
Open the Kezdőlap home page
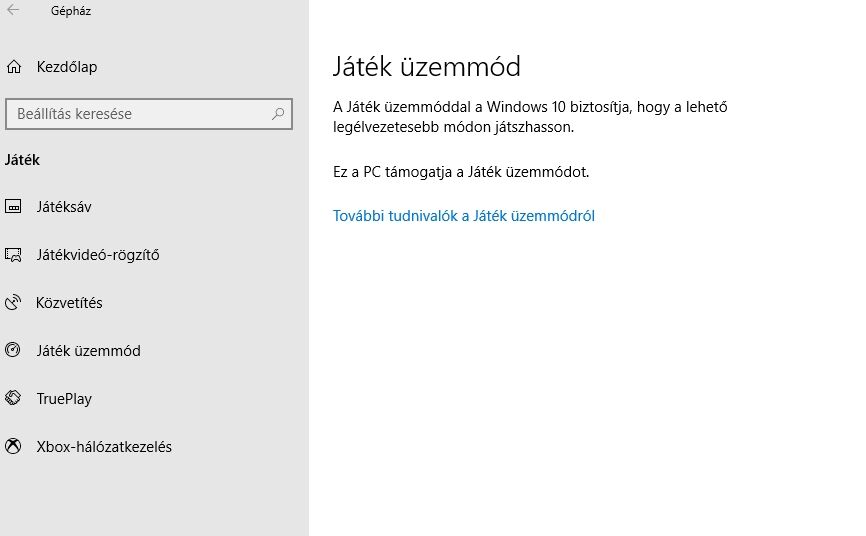click(66, 67)
